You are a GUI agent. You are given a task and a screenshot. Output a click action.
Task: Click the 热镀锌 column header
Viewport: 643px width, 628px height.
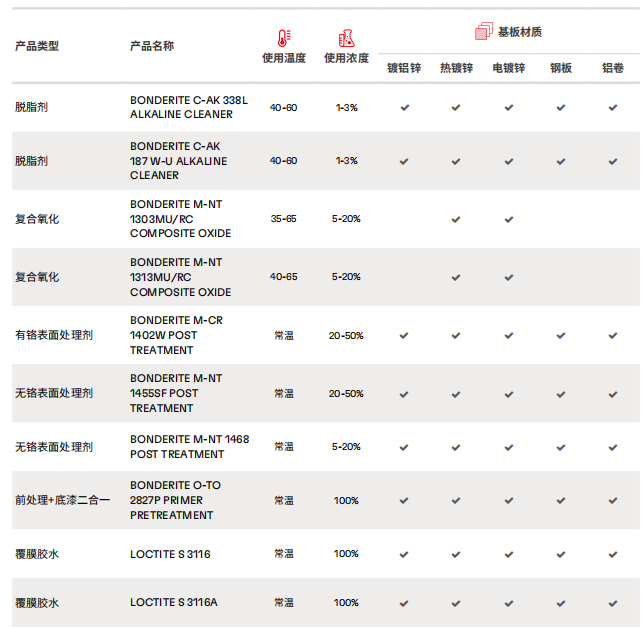coord(456,68)
